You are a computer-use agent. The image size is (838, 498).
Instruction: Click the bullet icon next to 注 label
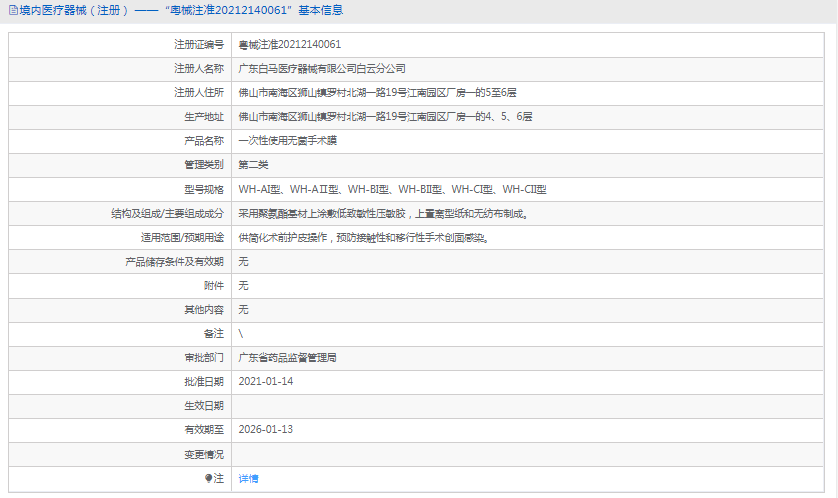[x=208, y=478]
